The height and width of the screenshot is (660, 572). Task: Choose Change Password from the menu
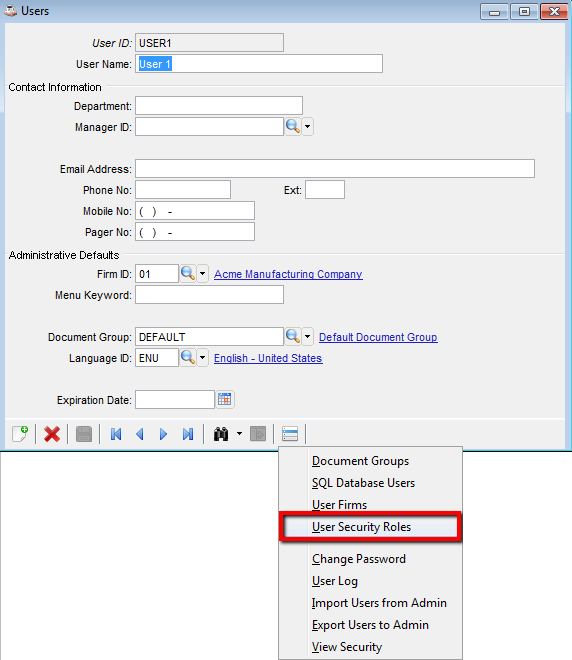(359, 559)
